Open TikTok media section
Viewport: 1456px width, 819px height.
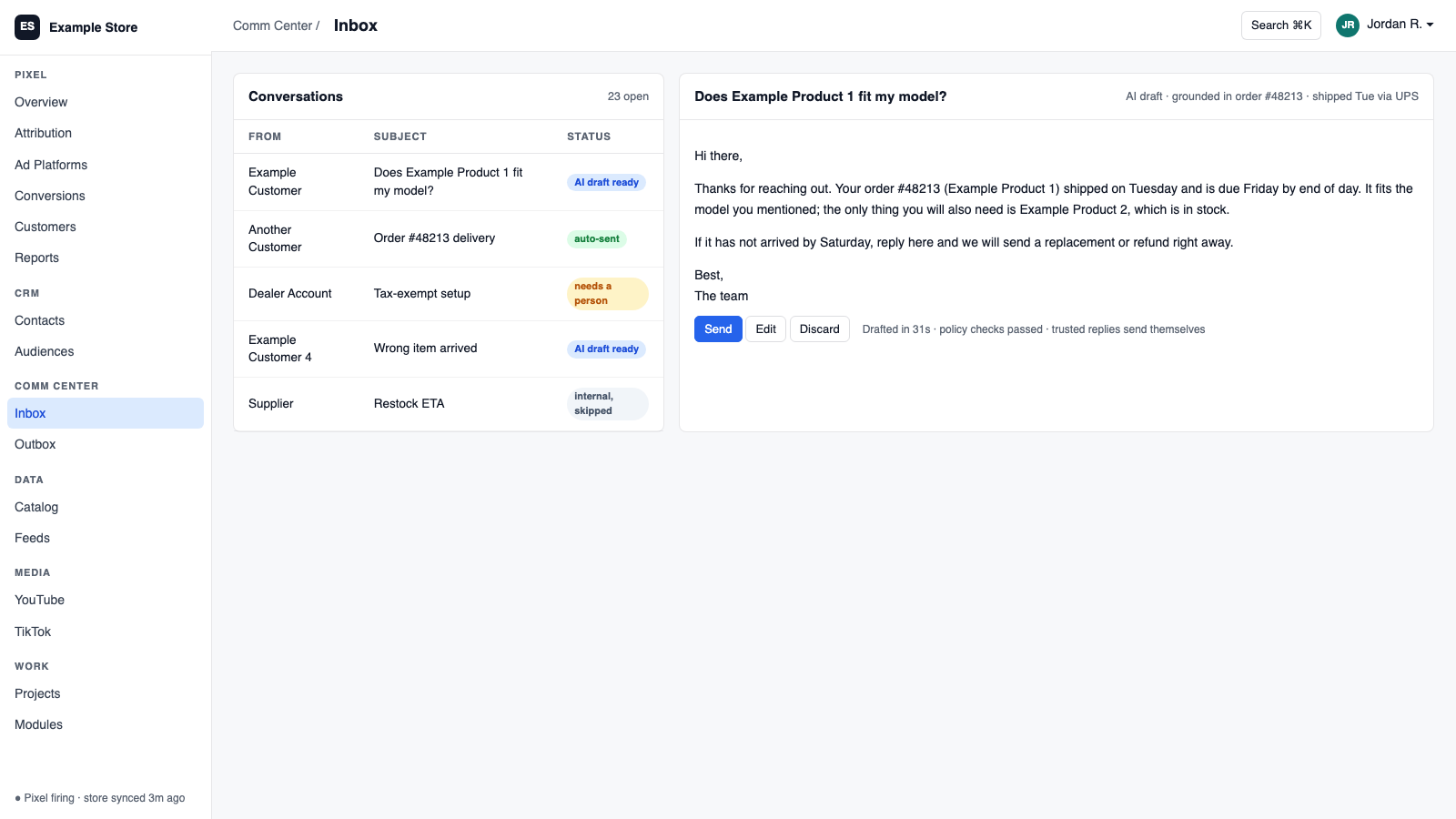106,632
